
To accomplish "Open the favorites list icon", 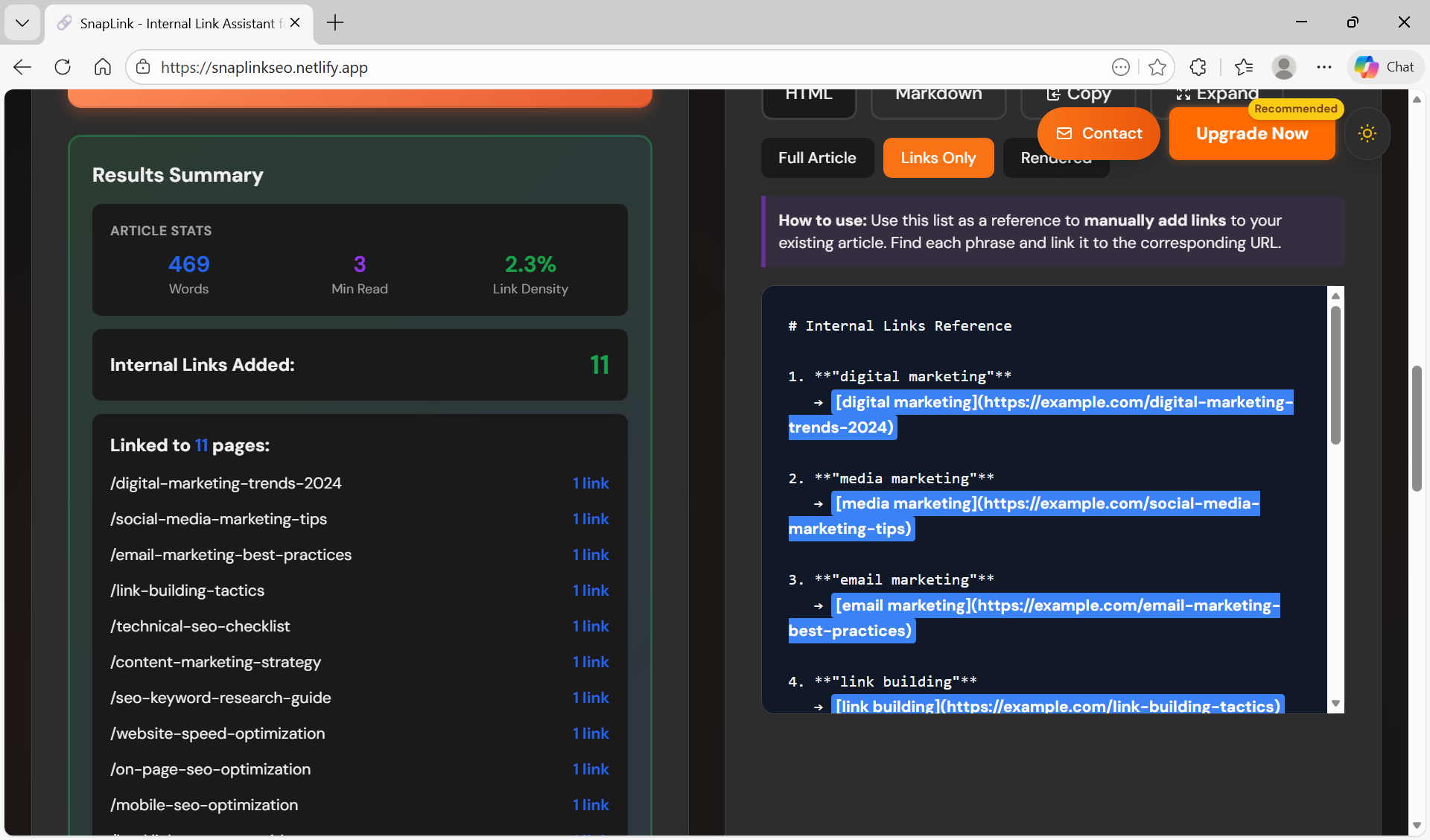I will pyautogui.click(x=1243, y=67).
